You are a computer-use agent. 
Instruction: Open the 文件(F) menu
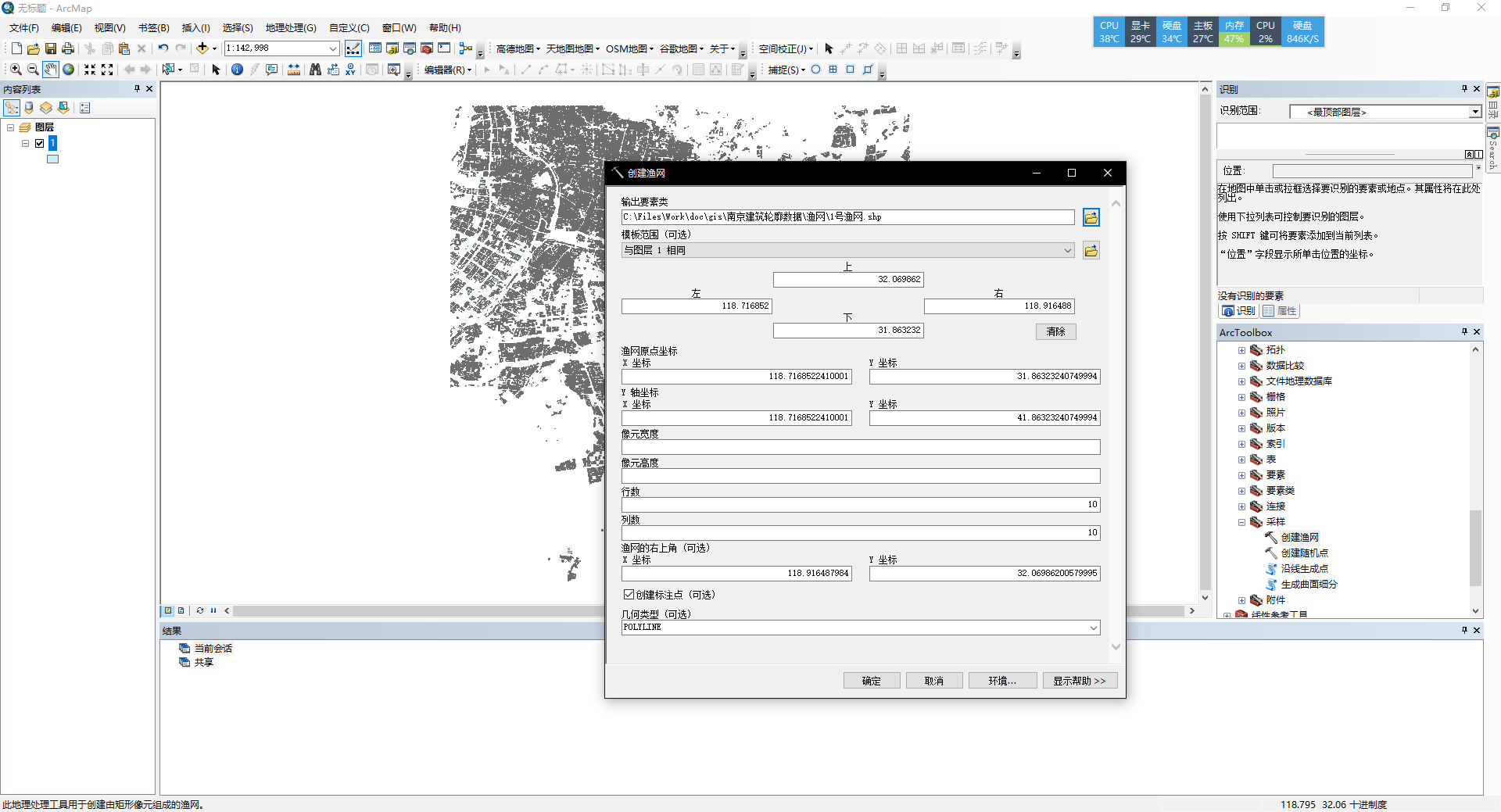24,28
